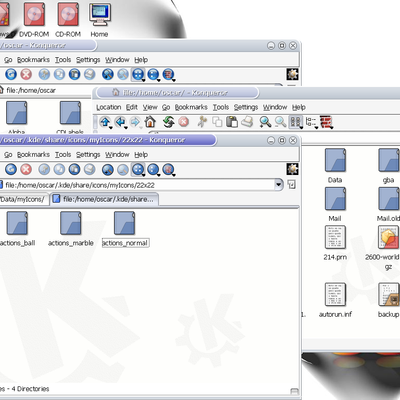Viewport: 400px width, 400px height.
Task: Print from the 22x22 Konqueror toolbar
Action: pyautogui.click(x=89, y=169)
